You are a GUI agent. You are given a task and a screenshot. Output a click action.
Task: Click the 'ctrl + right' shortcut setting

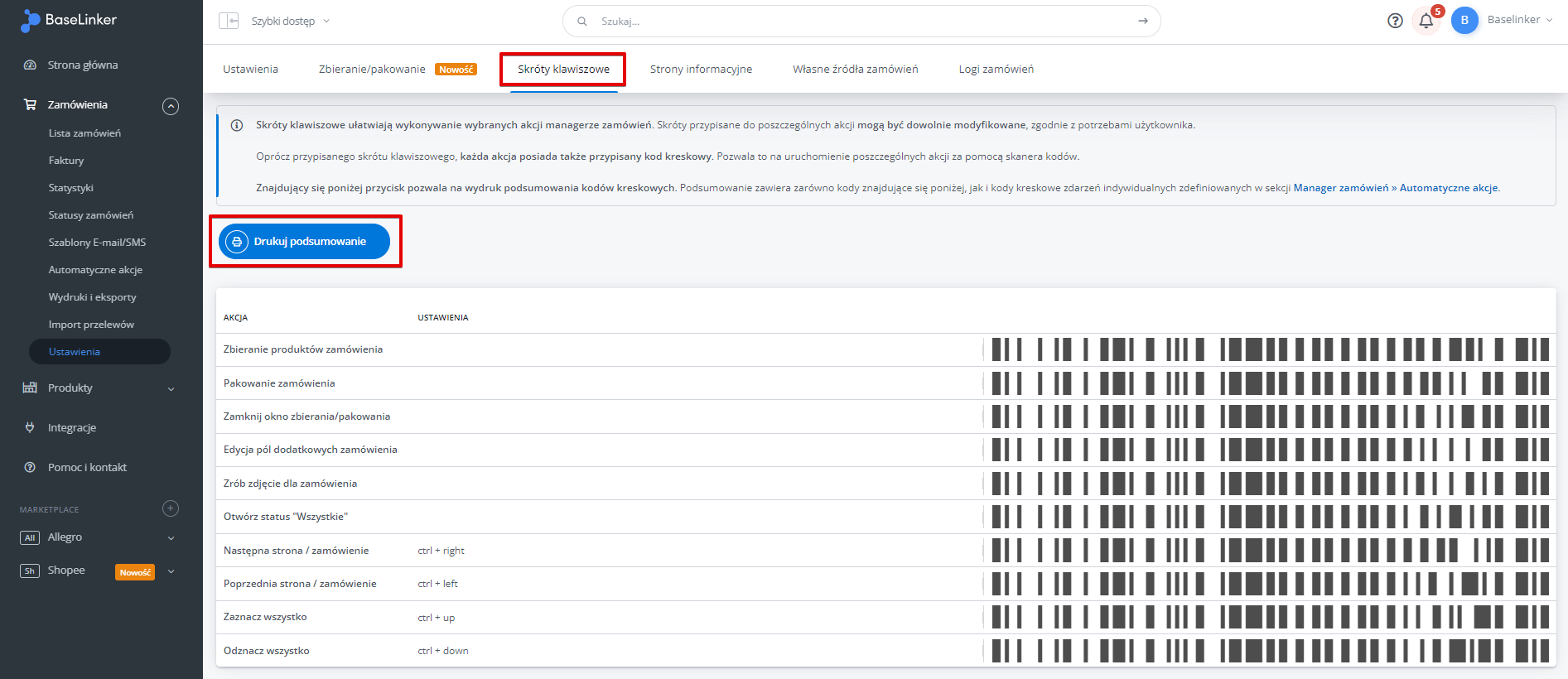pos(441,551)
